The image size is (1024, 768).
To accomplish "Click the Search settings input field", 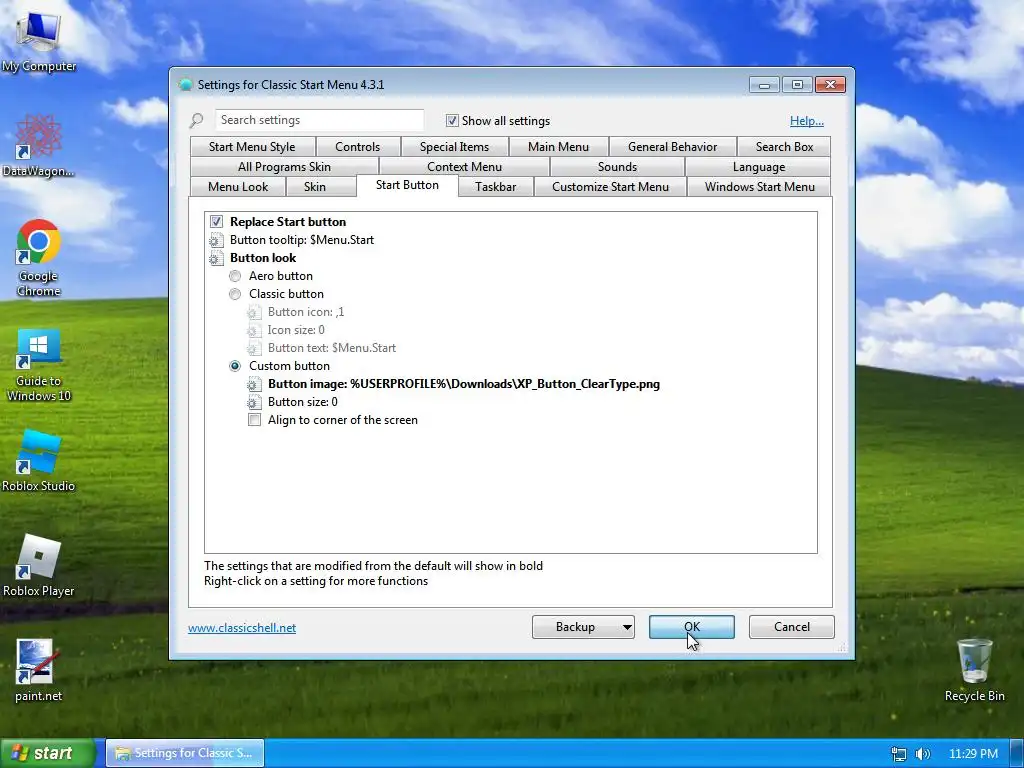I will coord(319,120).
